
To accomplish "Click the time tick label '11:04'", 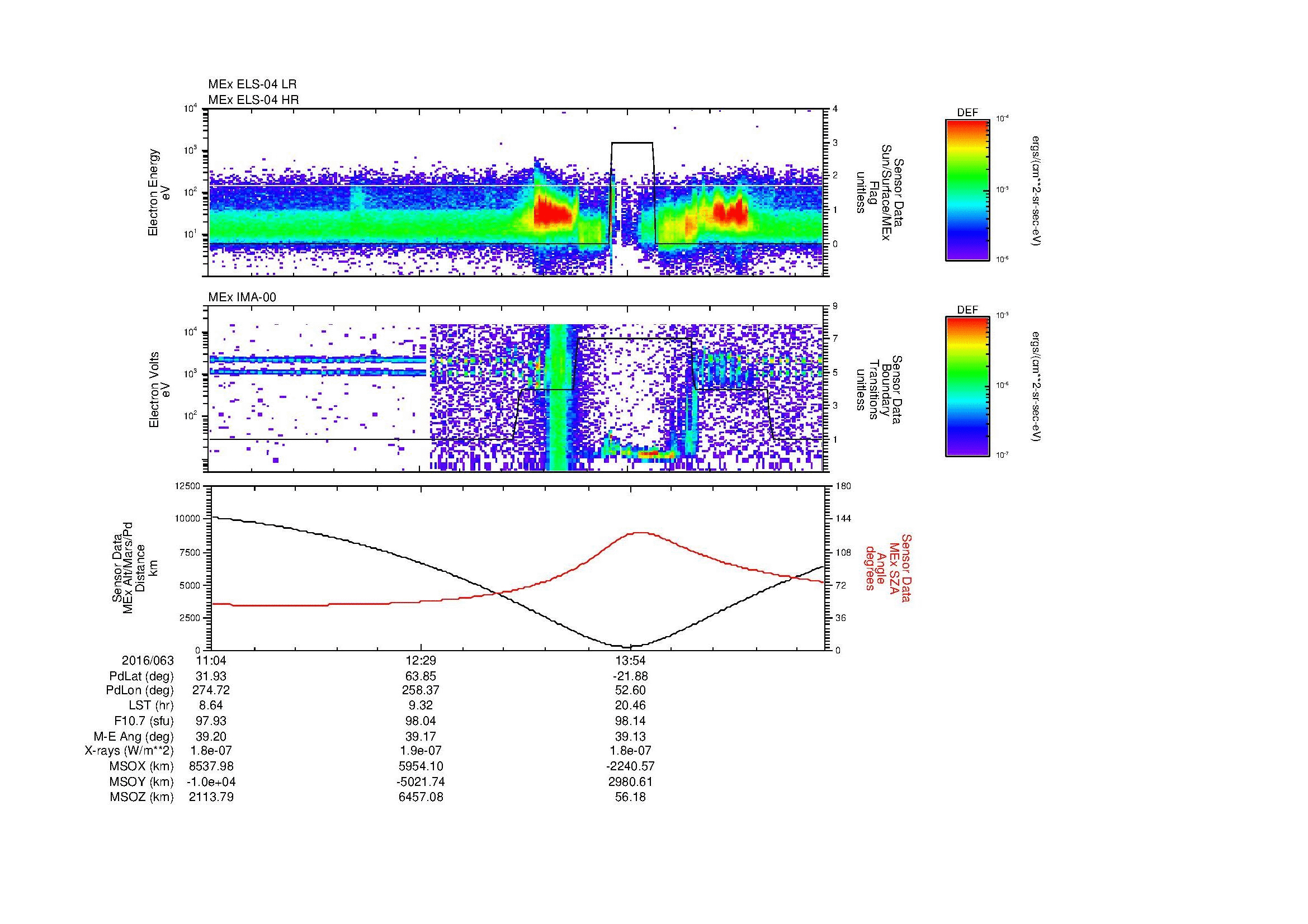I will (211, 660).
